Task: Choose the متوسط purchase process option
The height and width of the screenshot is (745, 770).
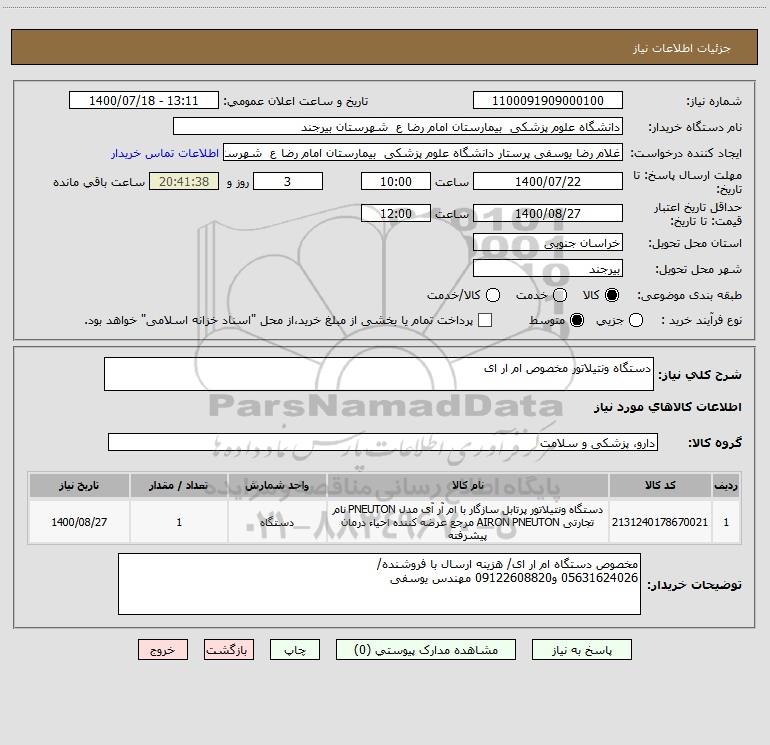Action: [577, 321]
